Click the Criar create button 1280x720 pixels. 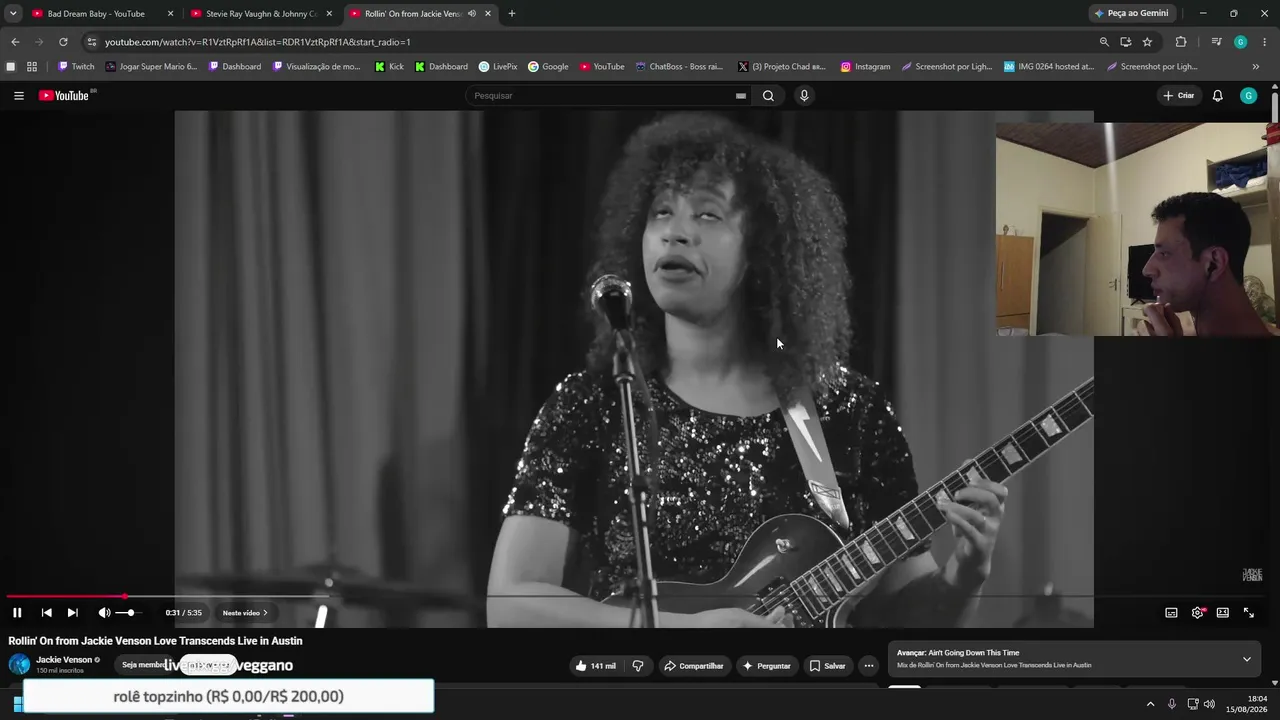(x=1179, y=96)
